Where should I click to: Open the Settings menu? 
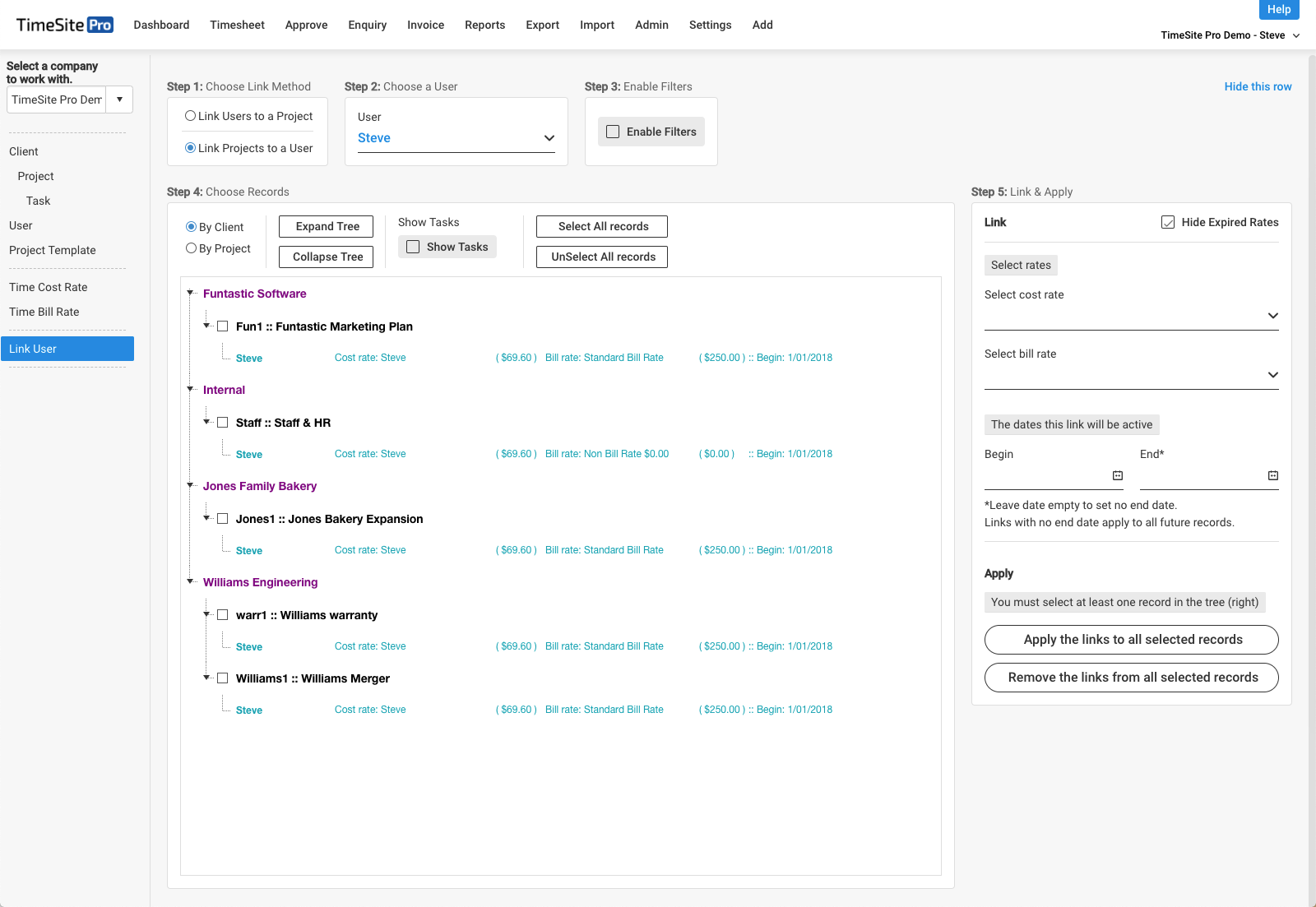(x=710, y=25)
